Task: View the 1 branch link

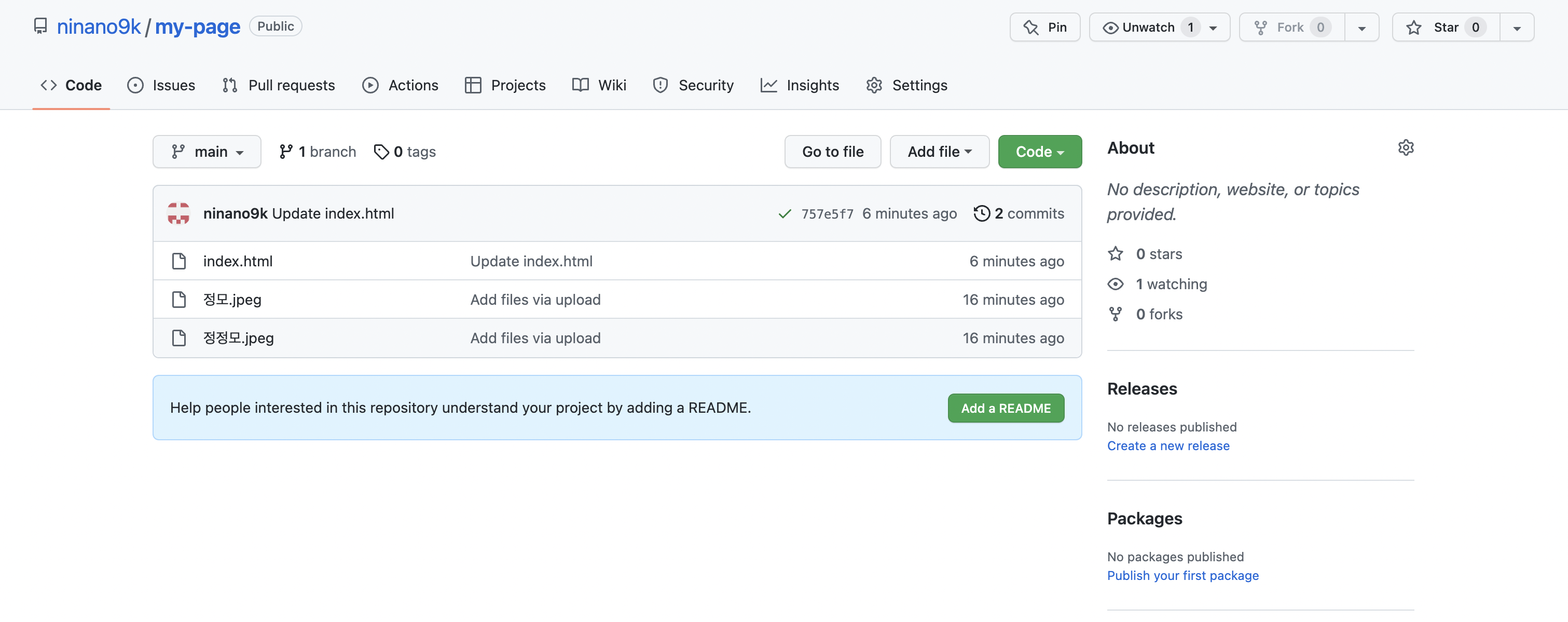Action: tap(318, 152)
